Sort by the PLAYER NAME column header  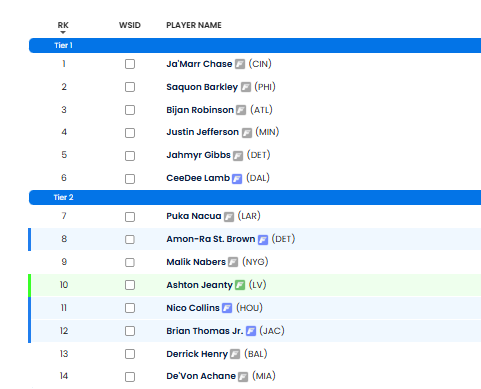click(194, 25)
